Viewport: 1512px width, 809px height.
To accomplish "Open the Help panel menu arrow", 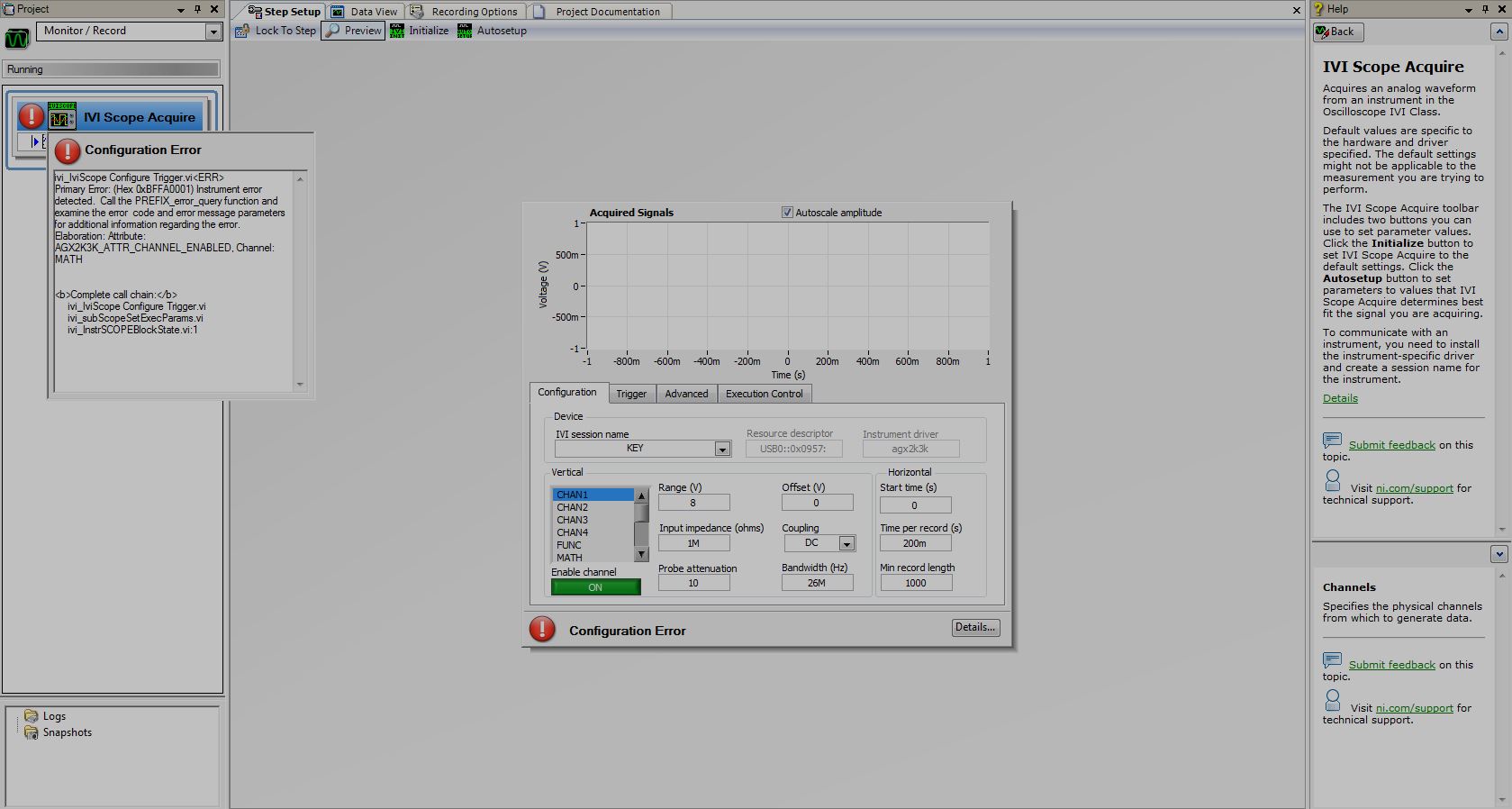I will 1469,9.
